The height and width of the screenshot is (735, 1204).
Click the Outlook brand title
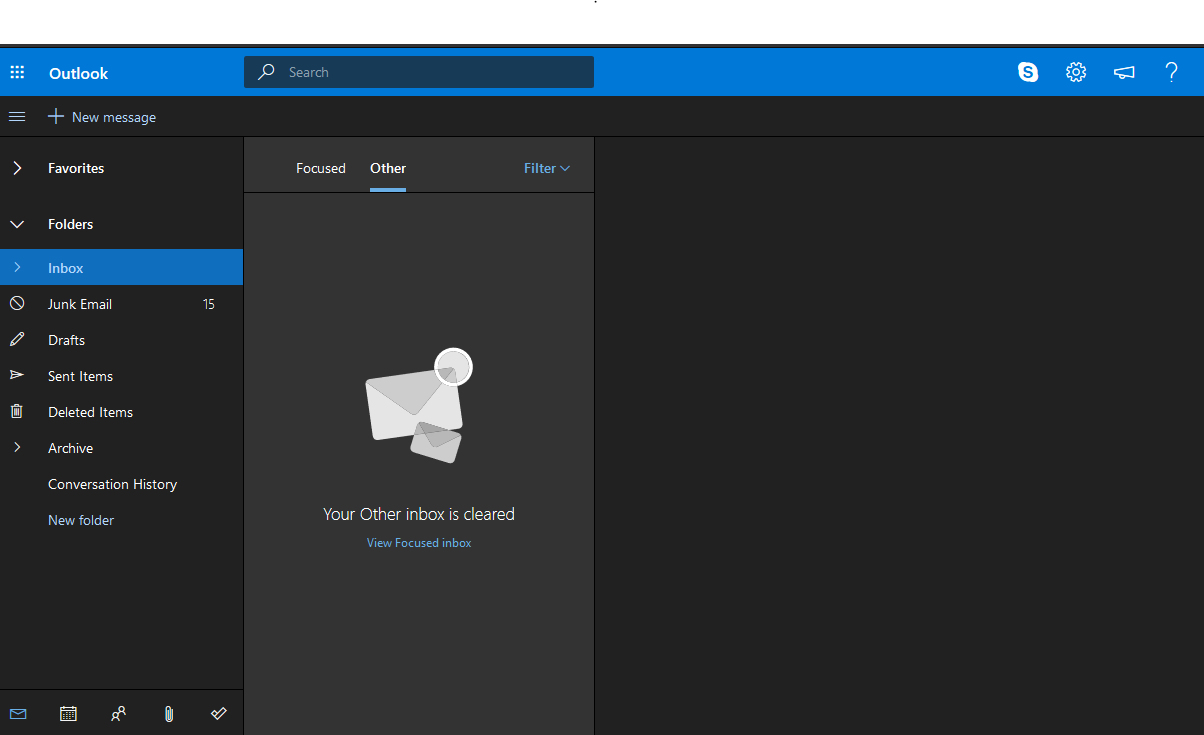(x=78, y=73)
